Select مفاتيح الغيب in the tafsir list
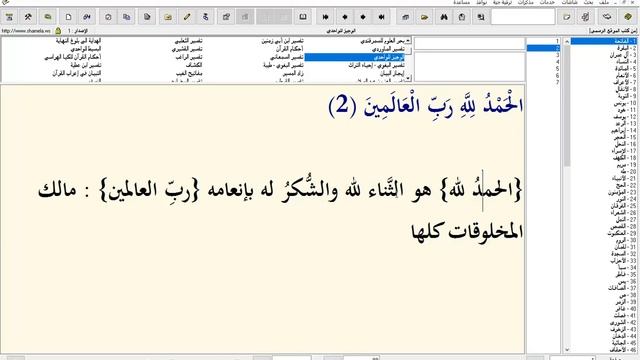 (189, 73)
